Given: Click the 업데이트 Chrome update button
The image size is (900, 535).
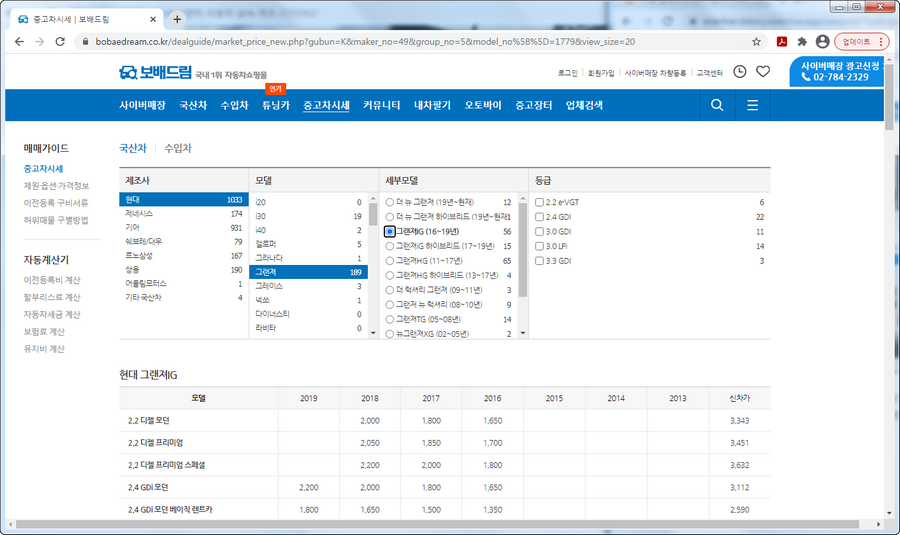Looking at the screenshot, I should point(862,41).
